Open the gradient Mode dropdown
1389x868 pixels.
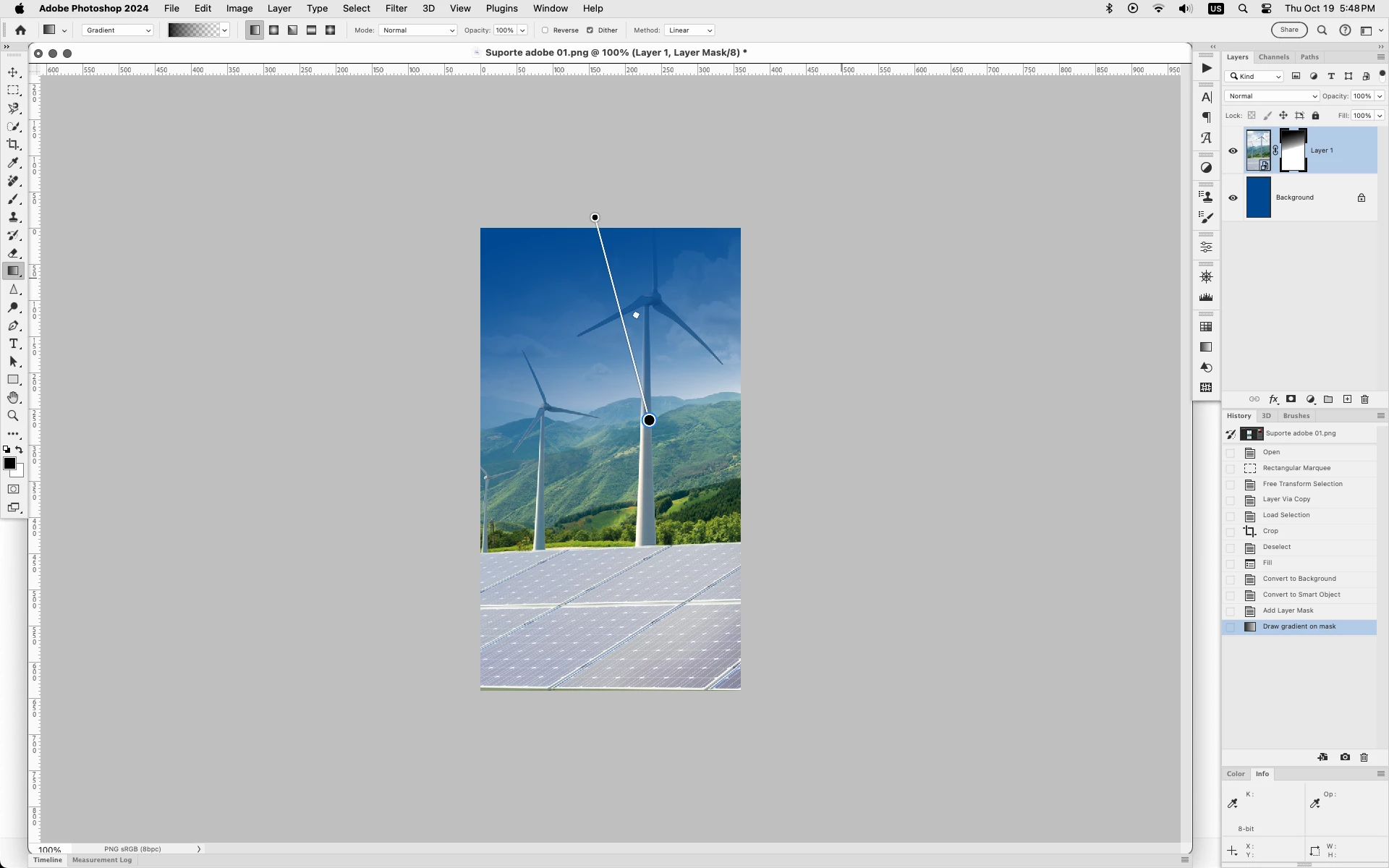click(417, 30)
